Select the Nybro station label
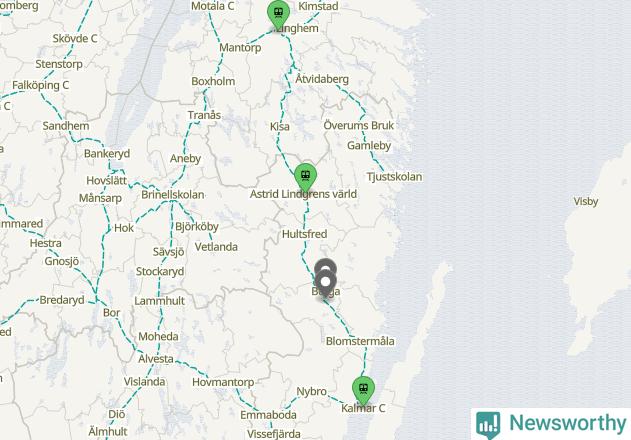Viewport: 631px width, 440px height. click(x=311, y=391)
